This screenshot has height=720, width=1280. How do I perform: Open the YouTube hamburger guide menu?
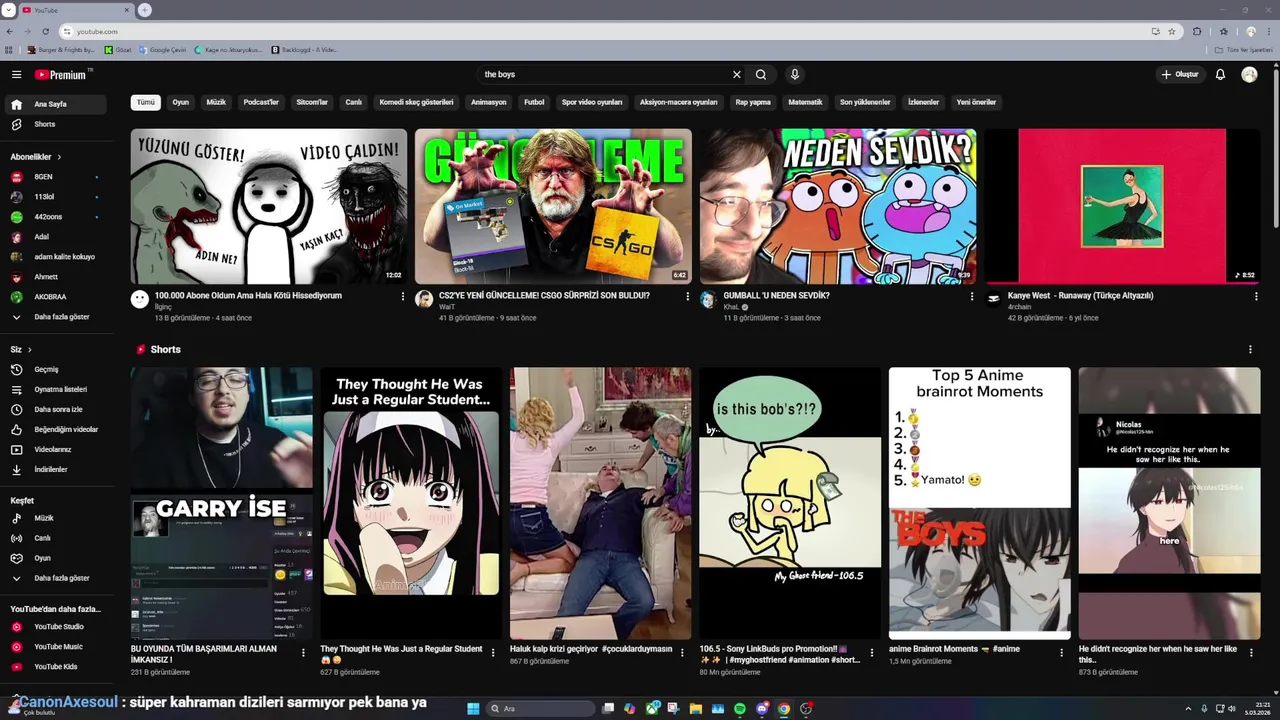tap(16, 75)
